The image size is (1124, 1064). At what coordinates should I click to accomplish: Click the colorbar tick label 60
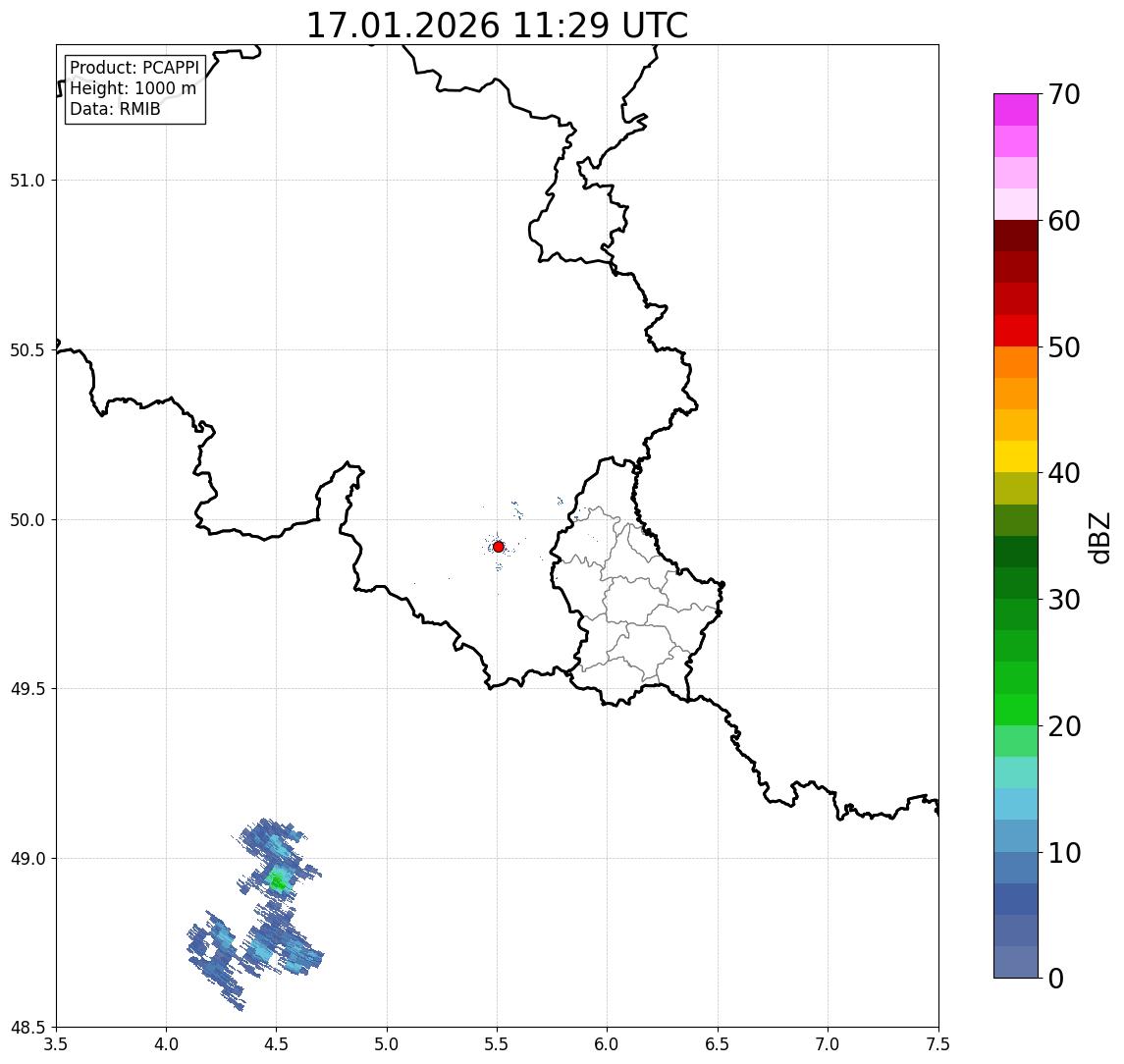point(1064,221)
